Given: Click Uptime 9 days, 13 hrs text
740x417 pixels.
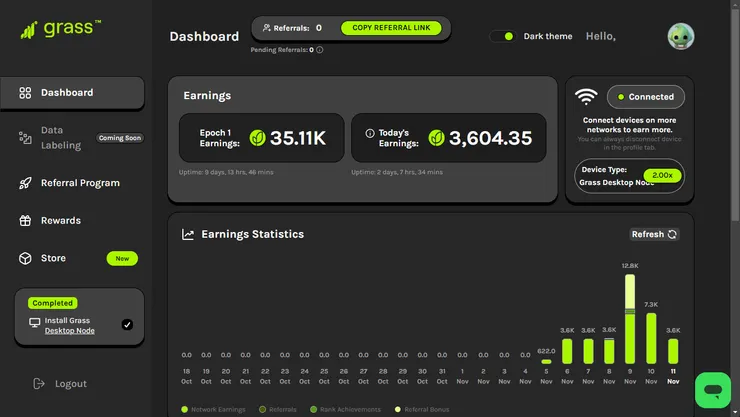Looking at the screenshot, I should tap(226, 172).
